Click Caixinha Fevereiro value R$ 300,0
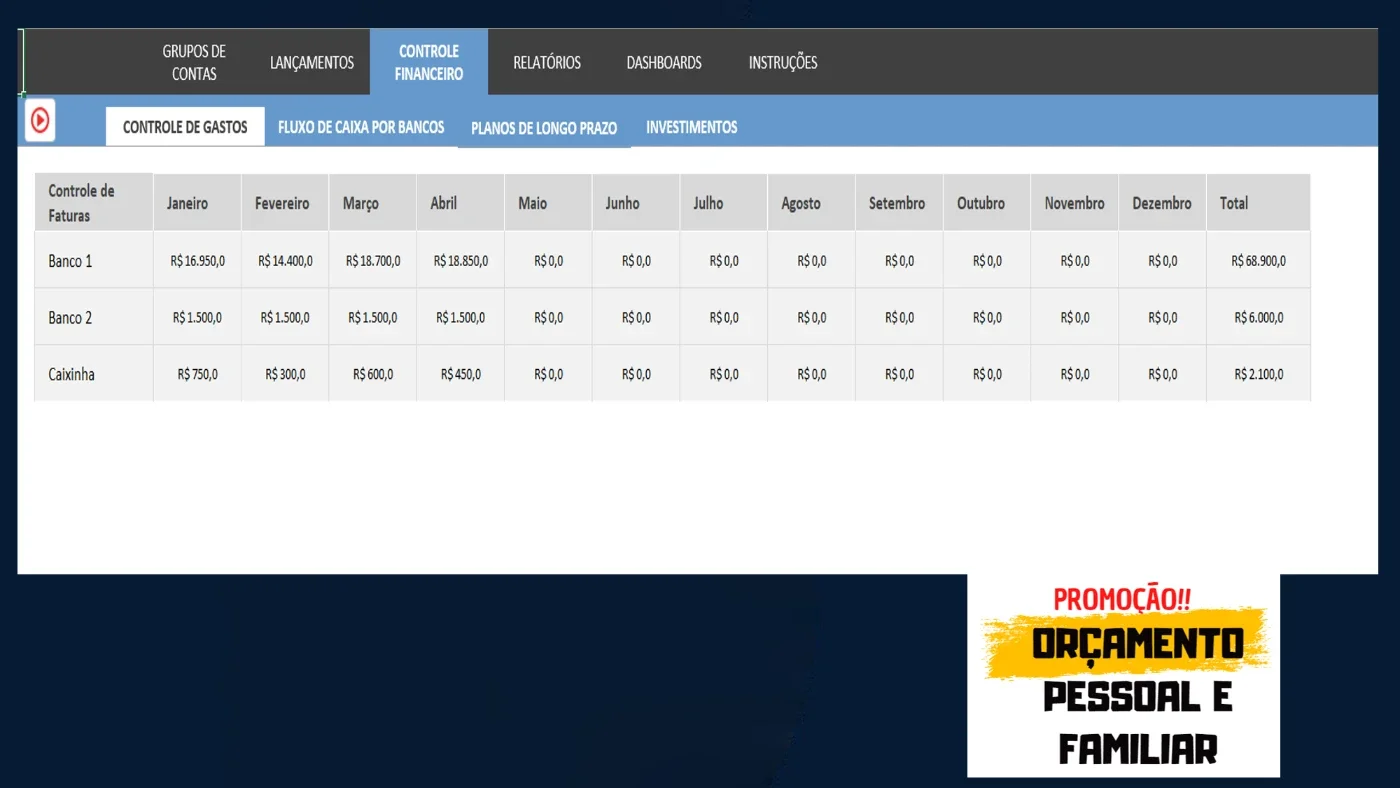This screenshot has height=788, width=1400. (x=285, y=374)
